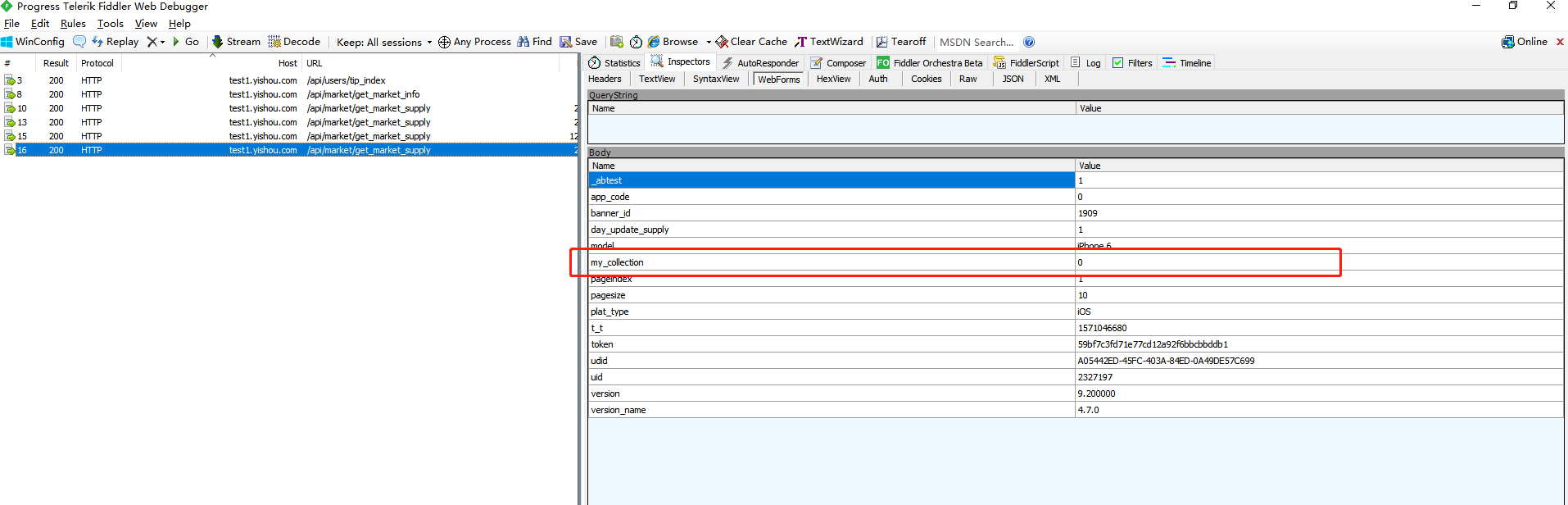Image resolution: width=1568 pixels, height=505 pixels.
Task: Click the timer stopwatch icon
Action: tap(636, 42)
